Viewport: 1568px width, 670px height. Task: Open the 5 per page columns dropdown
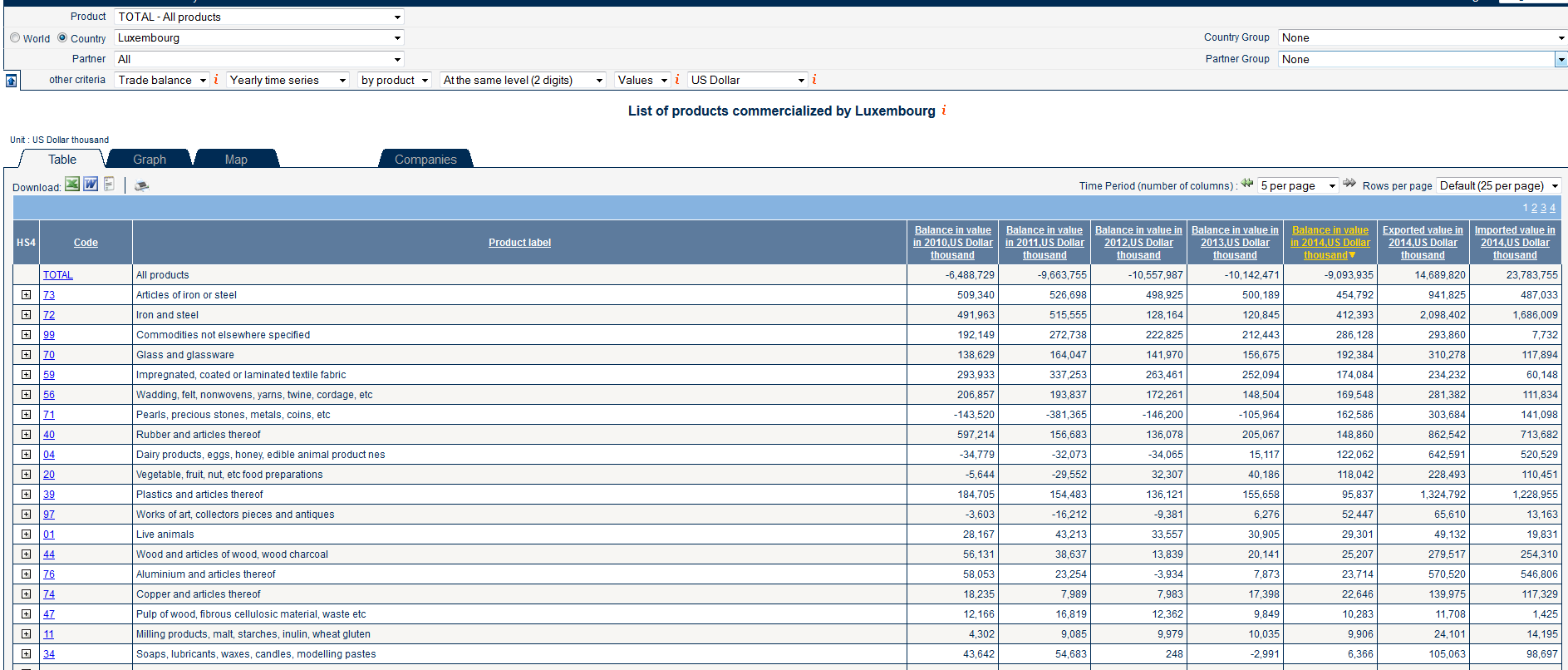point(1298,185)
